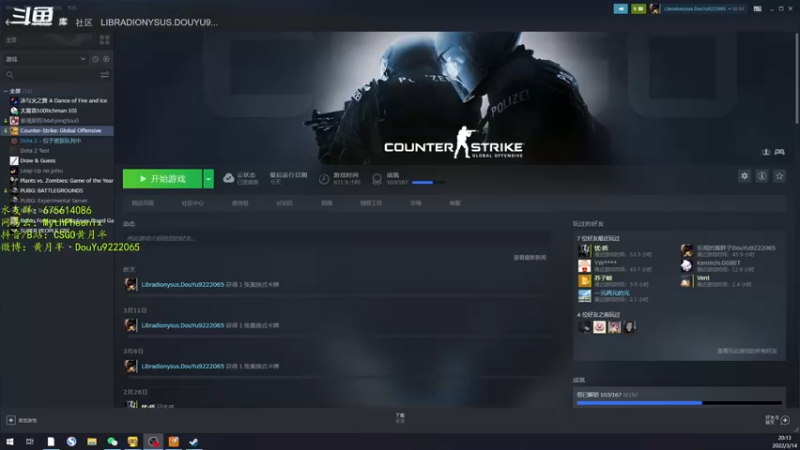Click the blue announcements icon top bar

pos(620,9)
